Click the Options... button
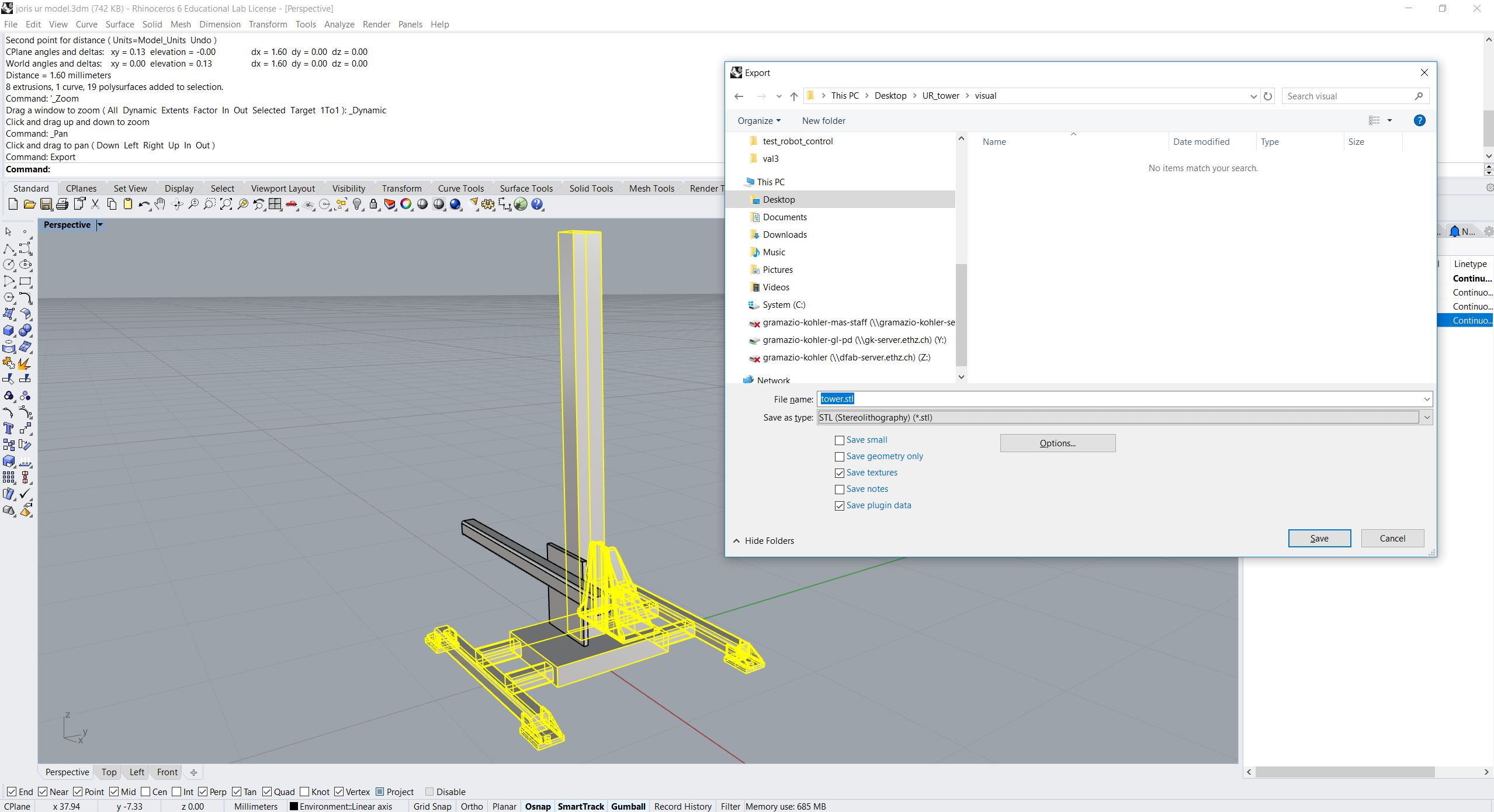 (x=1057, y=443)
